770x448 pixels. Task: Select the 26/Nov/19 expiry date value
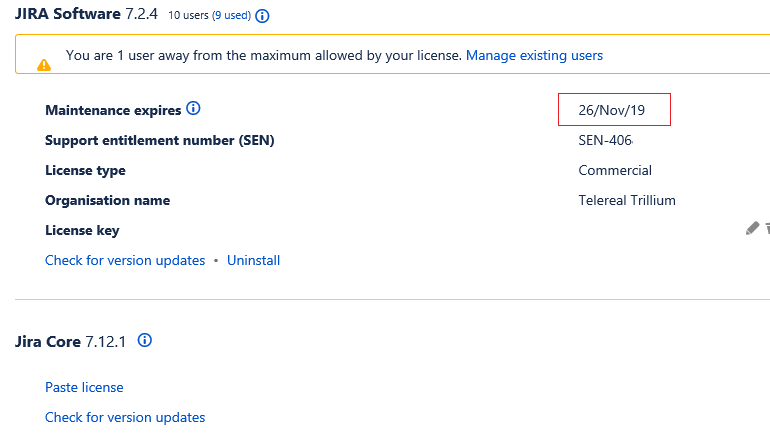611,110
